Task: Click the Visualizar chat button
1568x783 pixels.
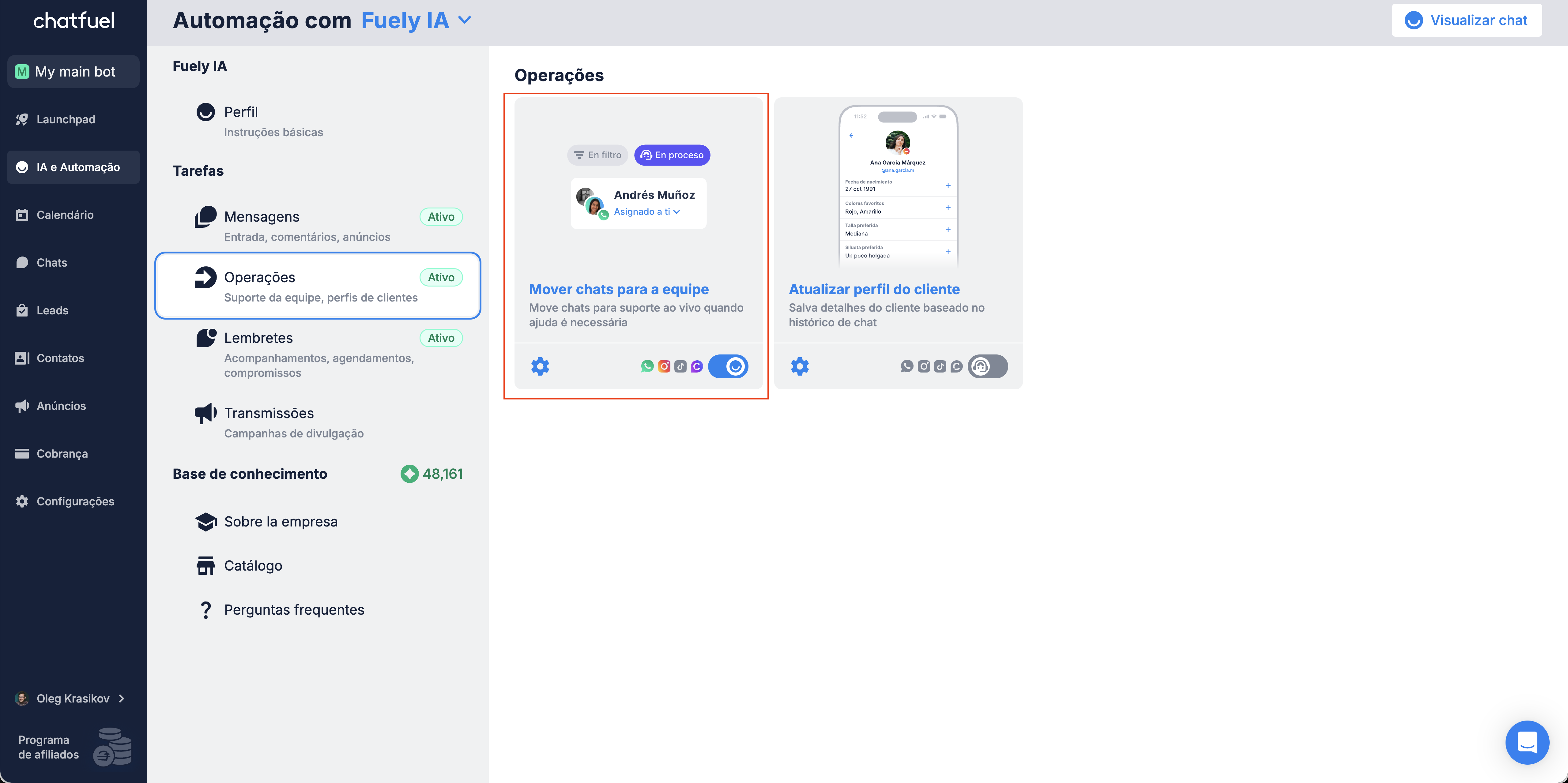Action: click(x=1466, y=20)
